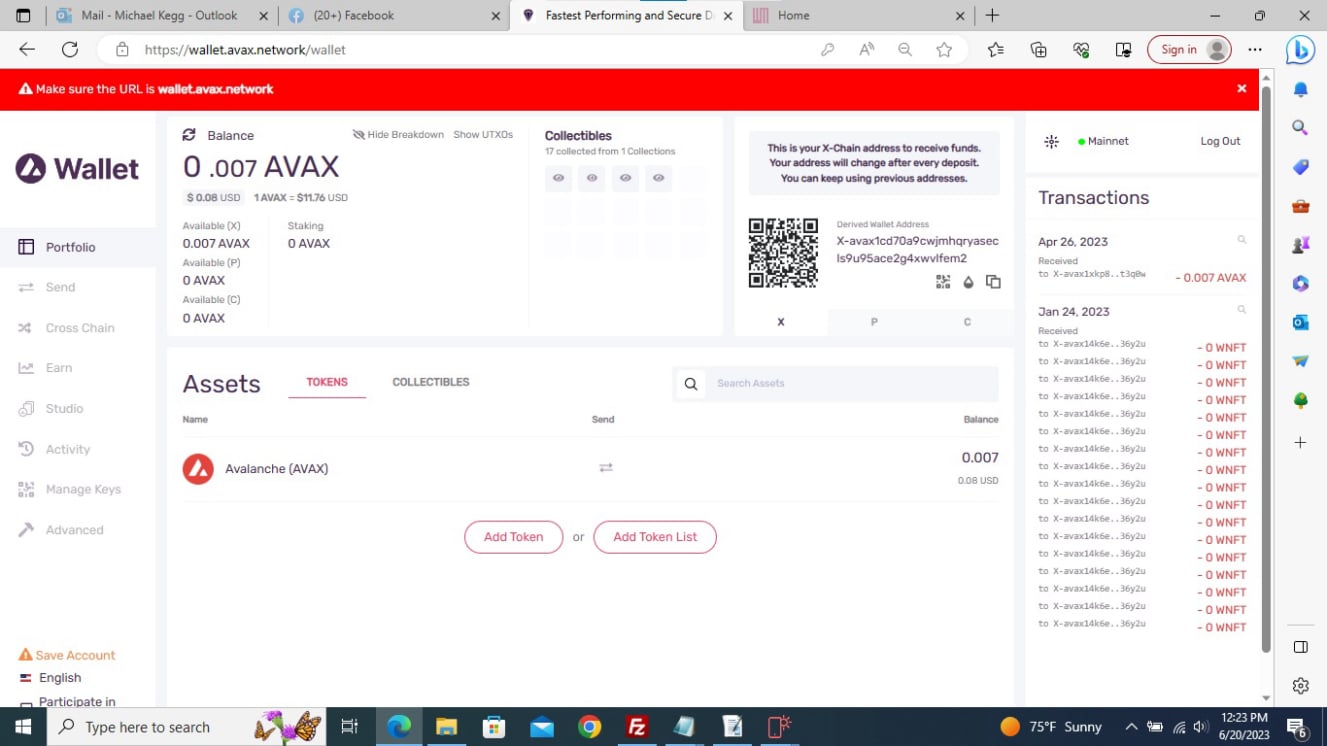Switch to the Facebook browser tab
Screen dimensions: 1327x746
click(396, 16)
